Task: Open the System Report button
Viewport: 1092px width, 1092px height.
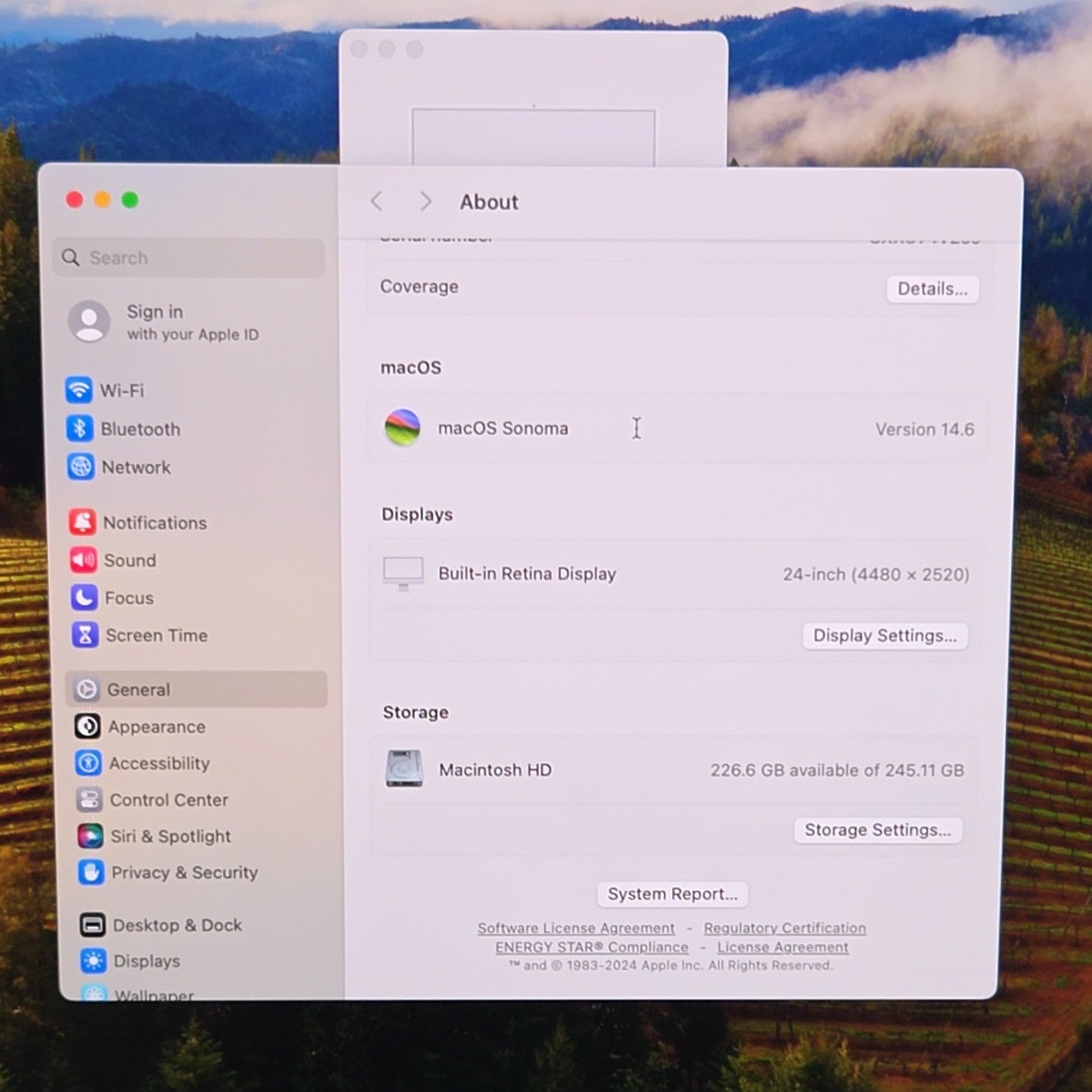Action: click(x=673, y=894)
